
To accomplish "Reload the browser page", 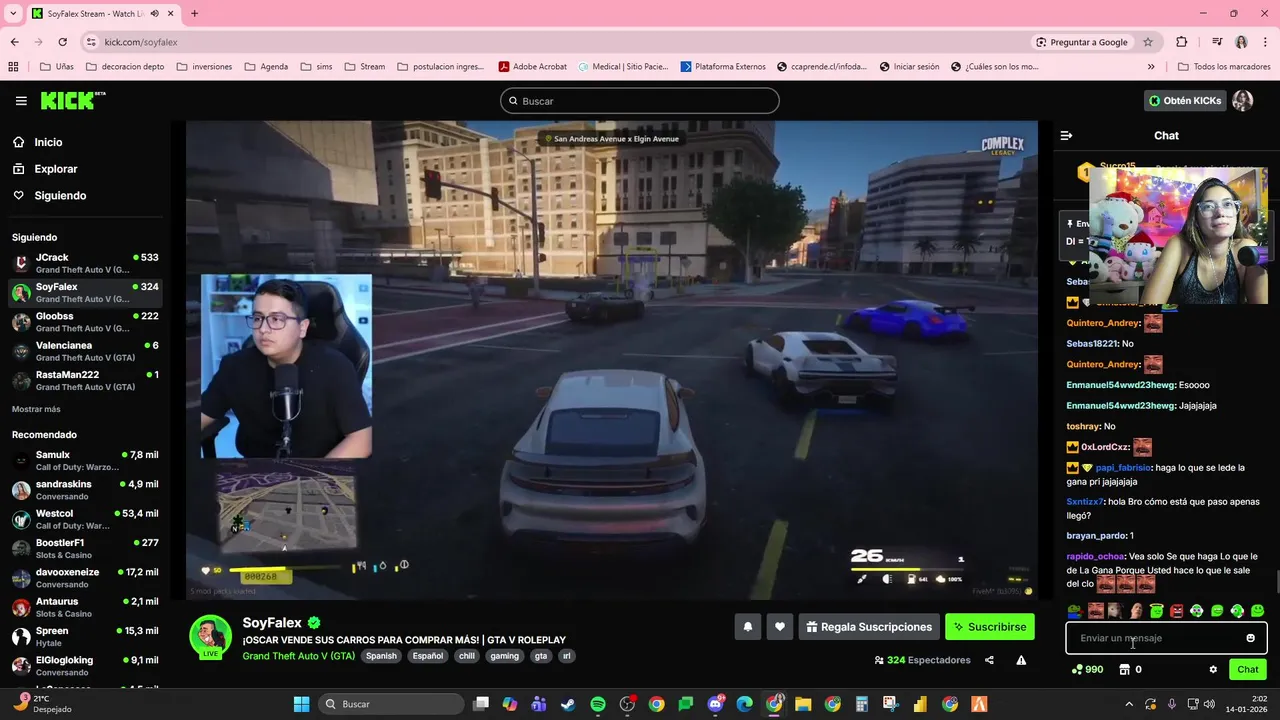I will pyautogui.click(x=62, y=42).
